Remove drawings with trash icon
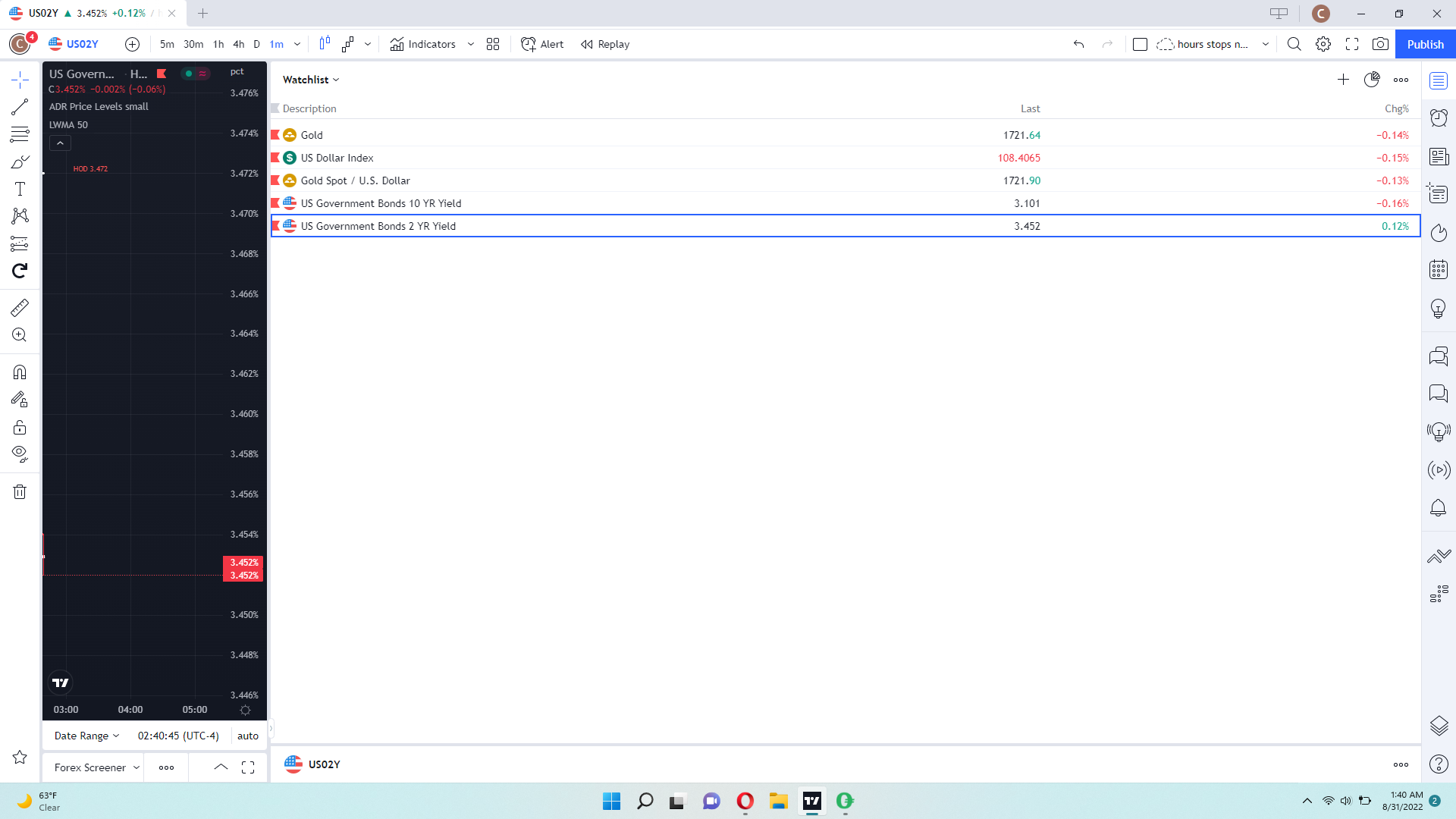Screen dimensions: 1456x819 click(x=20, y=492)
